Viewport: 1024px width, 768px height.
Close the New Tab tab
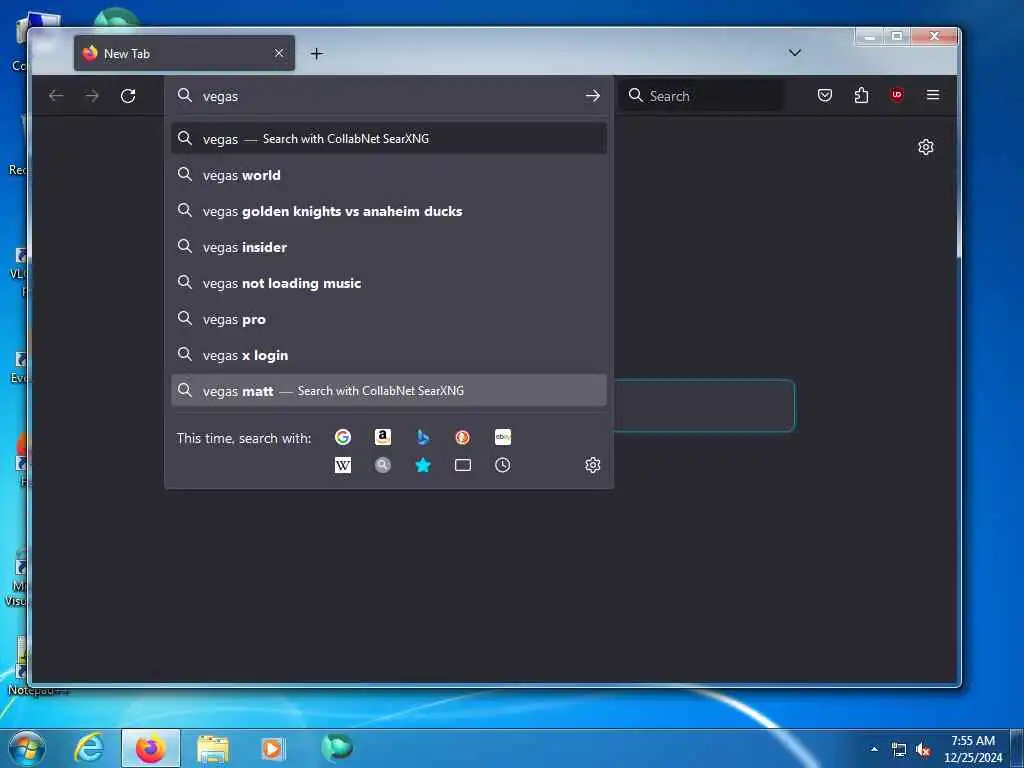(279, 53)
